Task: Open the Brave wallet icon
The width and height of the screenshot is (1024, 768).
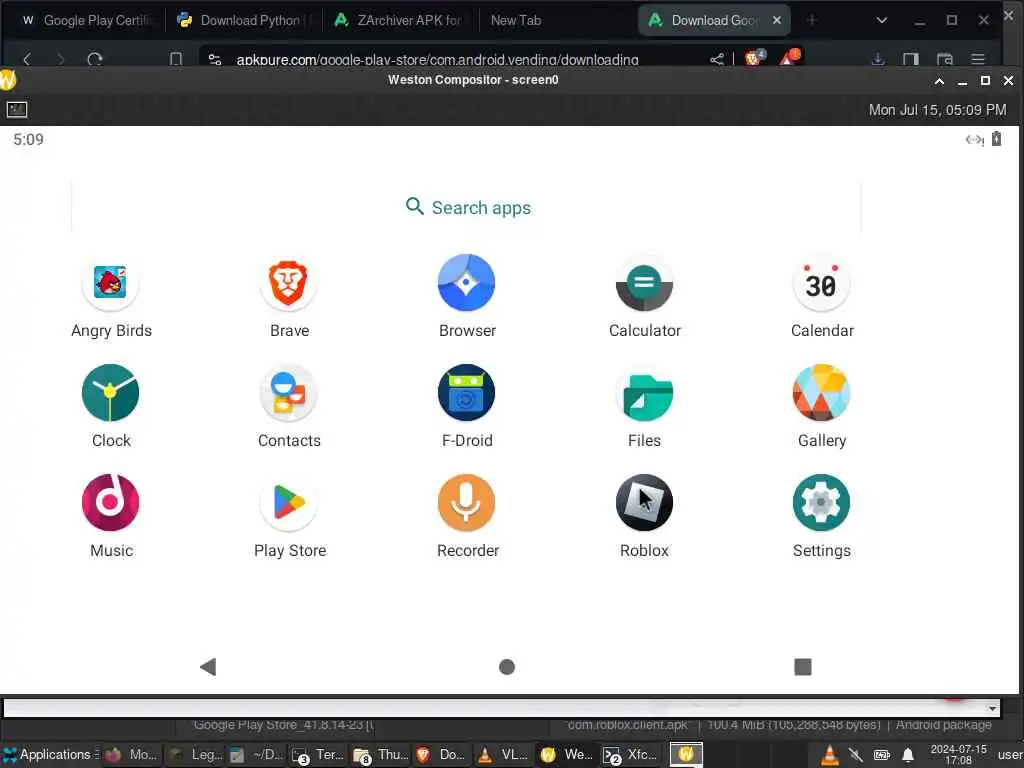Action: (944, 59)
